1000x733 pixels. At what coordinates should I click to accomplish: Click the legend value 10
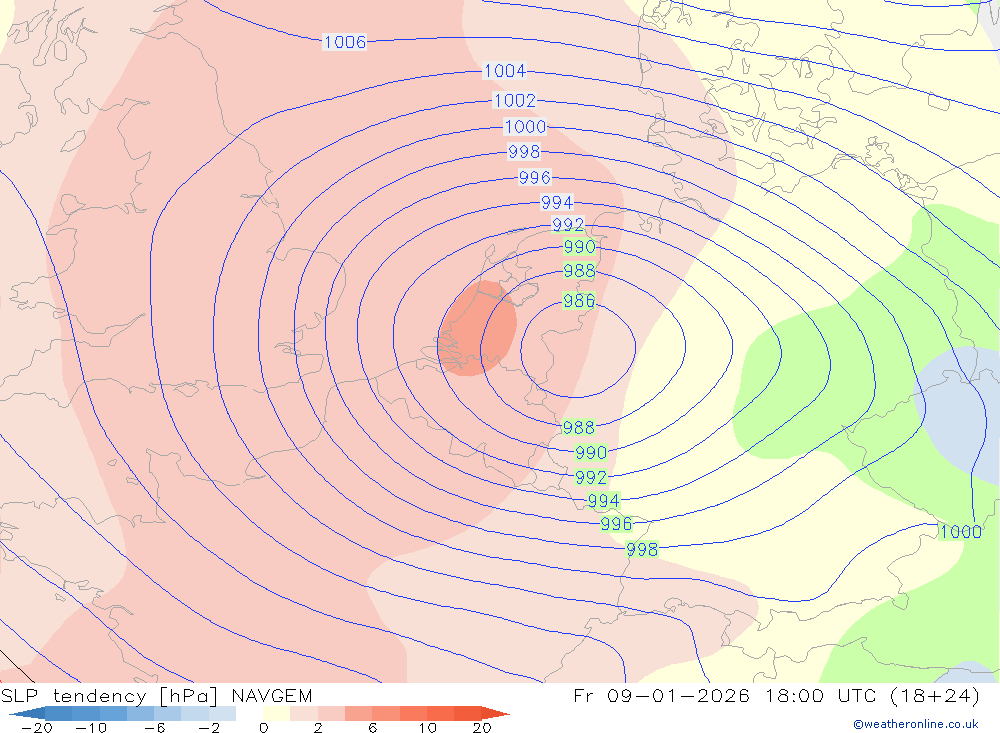coord(427,728)
